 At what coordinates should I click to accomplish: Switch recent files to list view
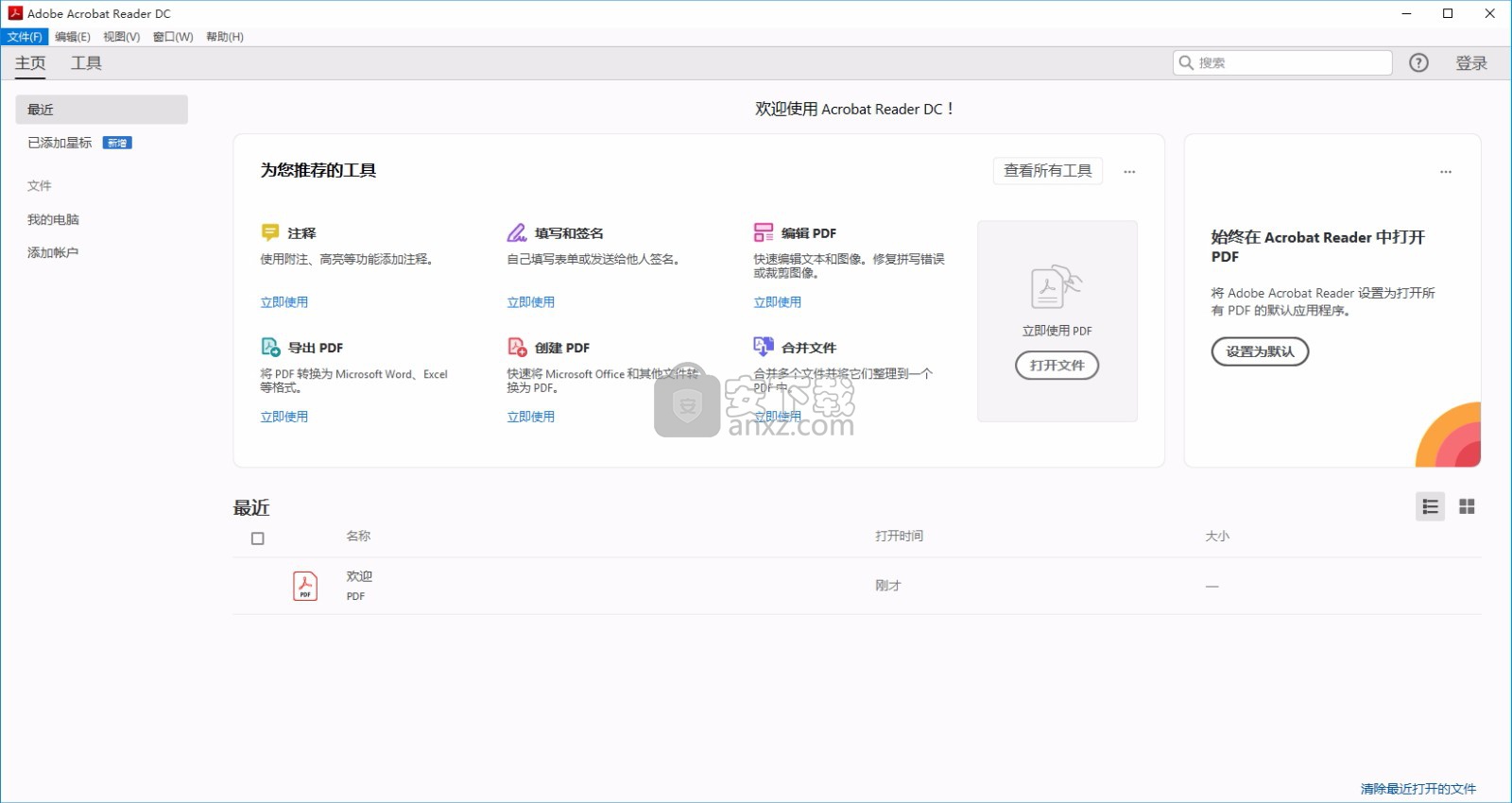(x=1431, y=507)
